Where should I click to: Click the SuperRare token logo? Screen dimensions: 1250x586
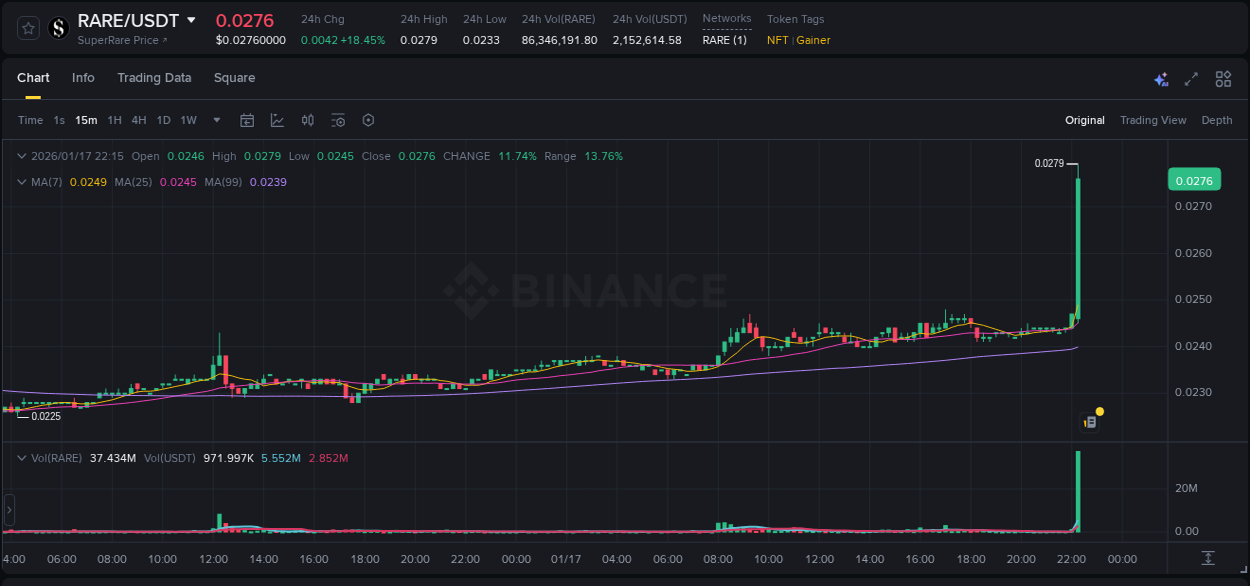(58, 28)
